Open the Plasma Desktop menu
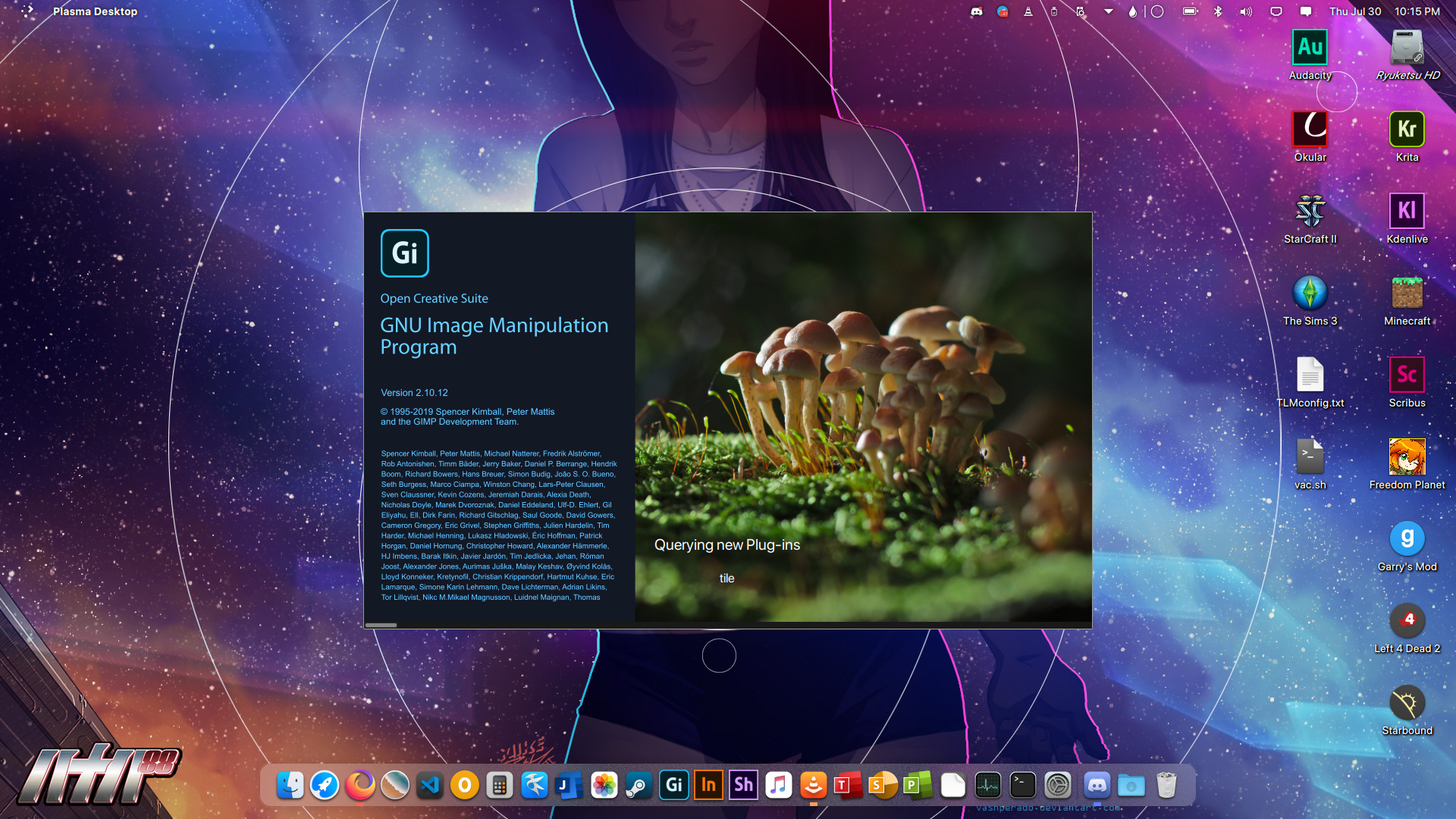The width and height of the screenshot is (1456, 819). click(x=95, y=11)
